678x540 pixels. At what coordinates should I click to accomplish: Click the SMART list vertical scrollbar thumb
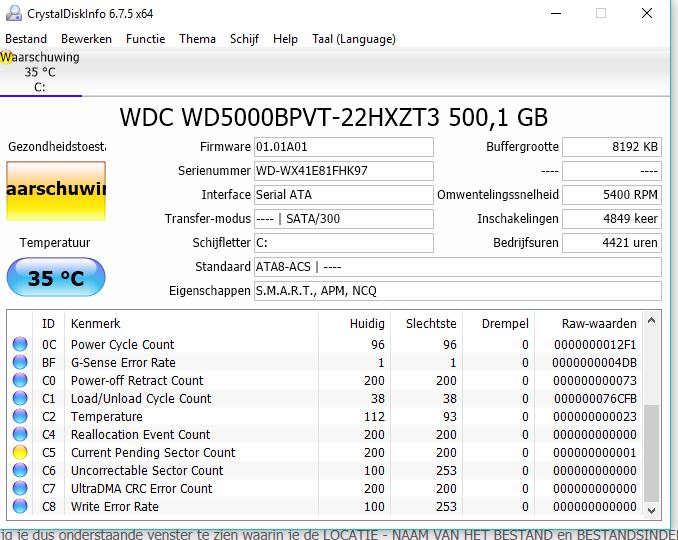point(652,453)
